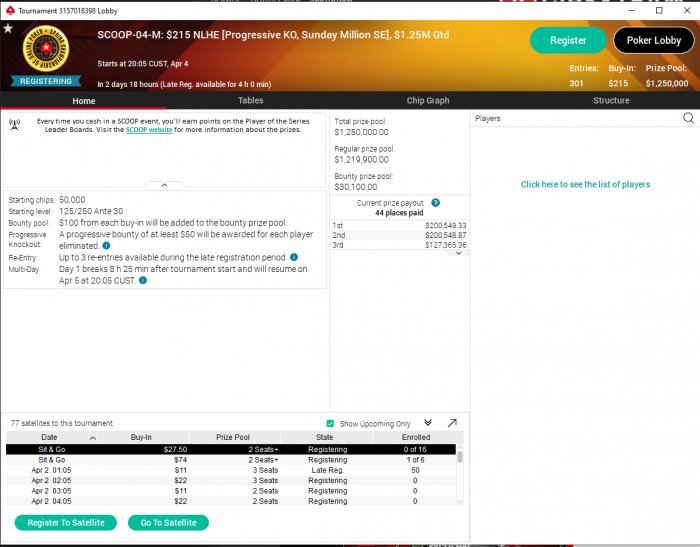
Task: Click the 3rd place payout row
Action: [400, 245]
